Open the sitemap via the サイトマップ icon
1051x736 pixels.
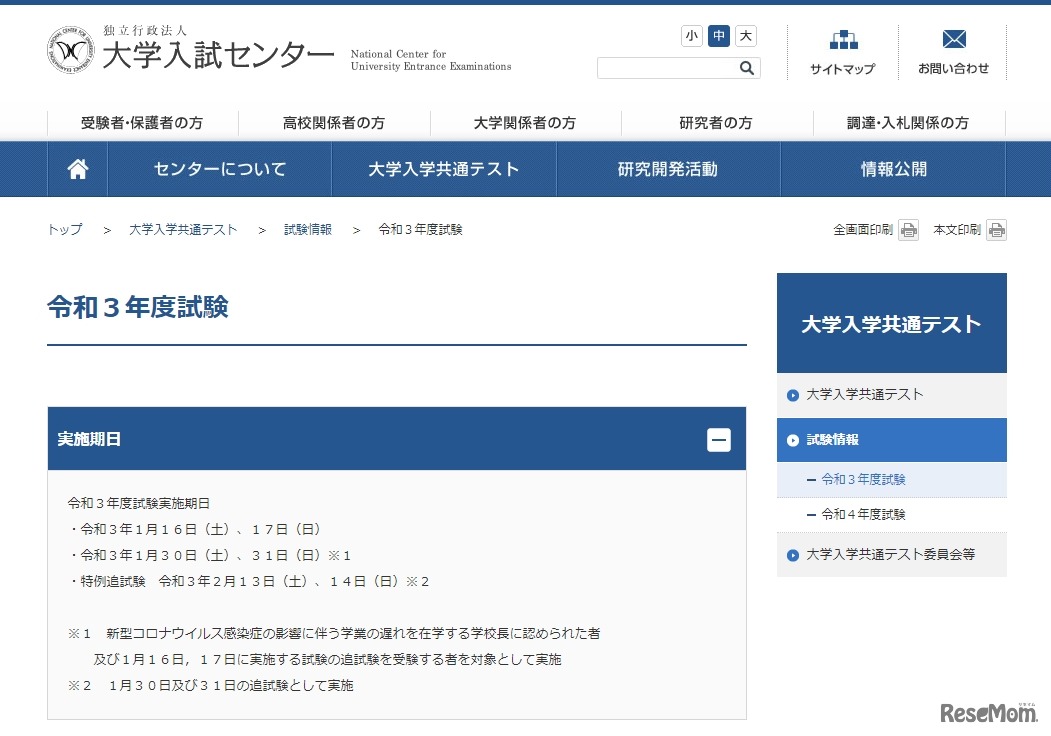(843, 52)
